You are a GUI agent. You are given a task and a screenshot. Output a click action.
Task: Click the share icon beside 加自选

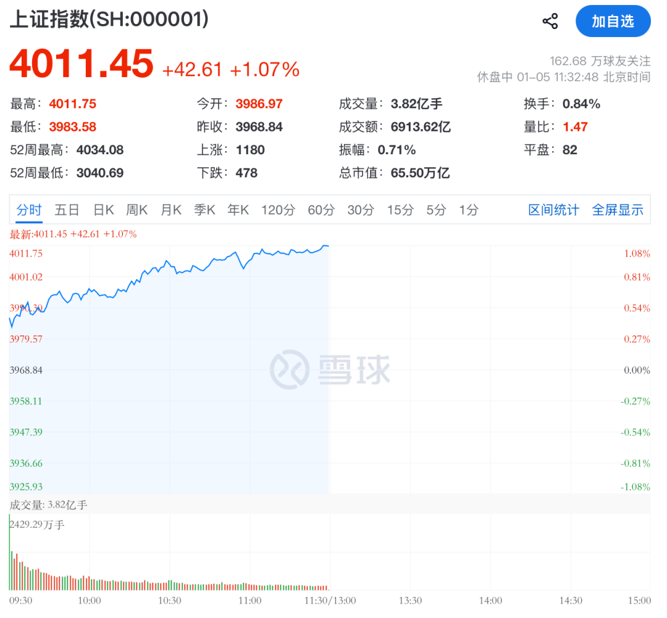coord(550,21)
